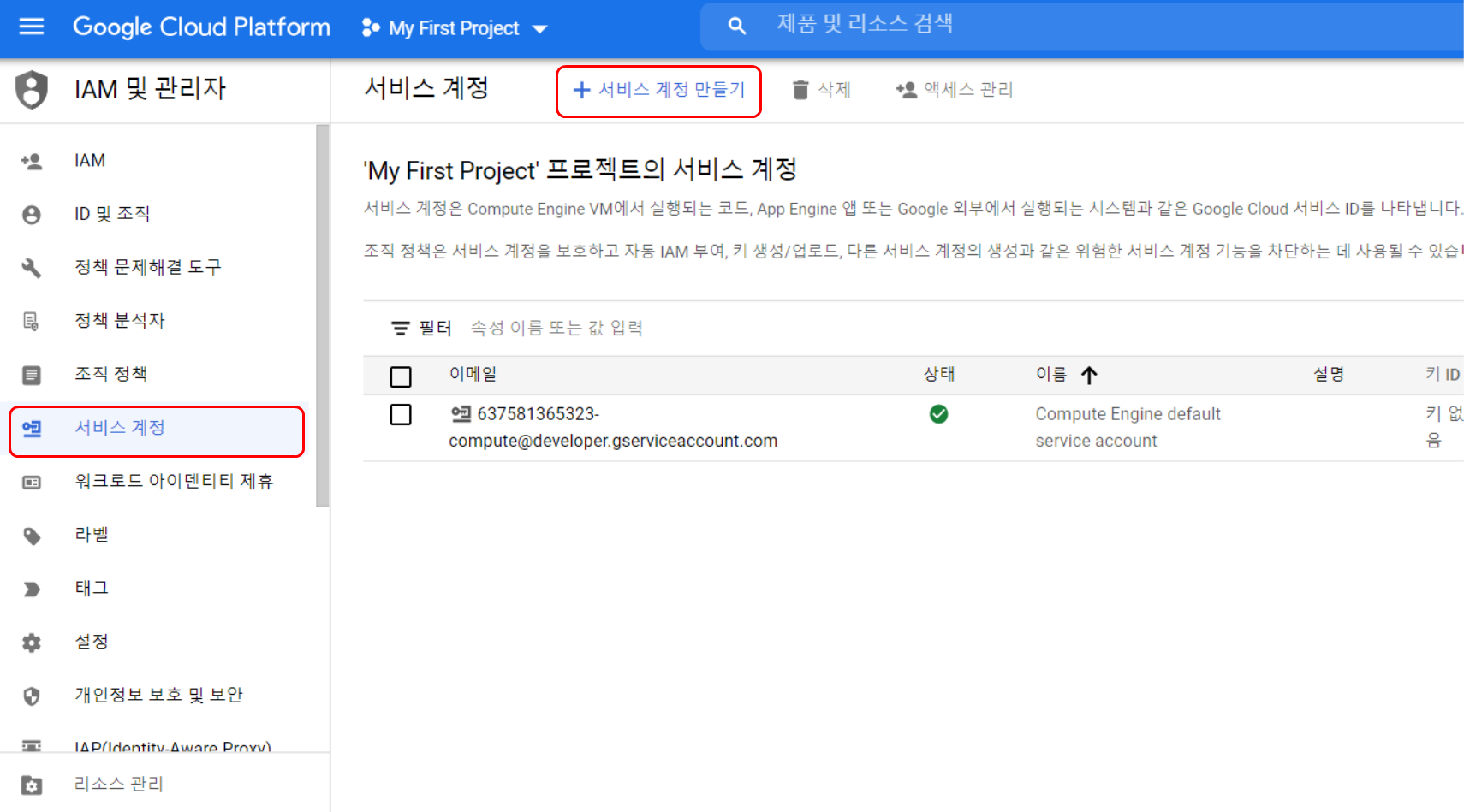Open the My First Project selector dropdown
This screenshot has width=1464, height=812.
pos(455,28)
